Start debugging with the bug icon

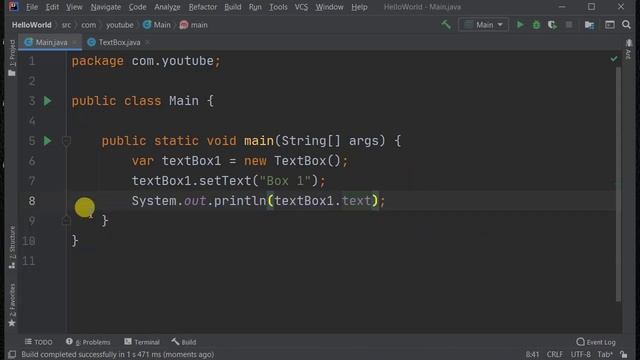[x=536, y=25]
